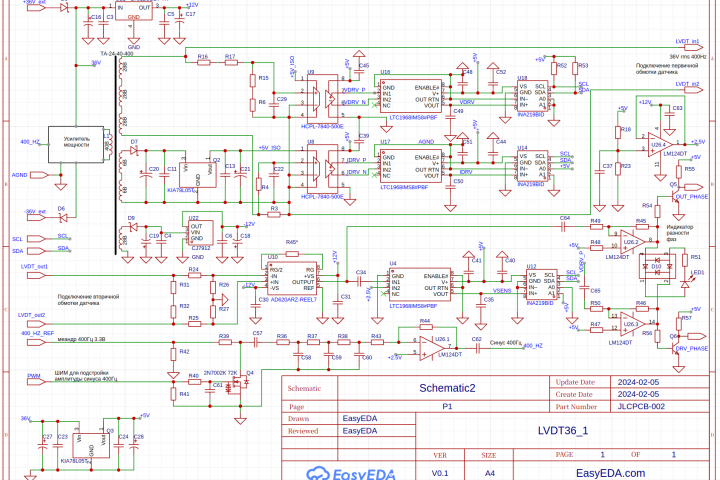The width and height of the screenshot is (720, 480).
Task: Click the LVDT36_1 project name
Action: point(562,431)
